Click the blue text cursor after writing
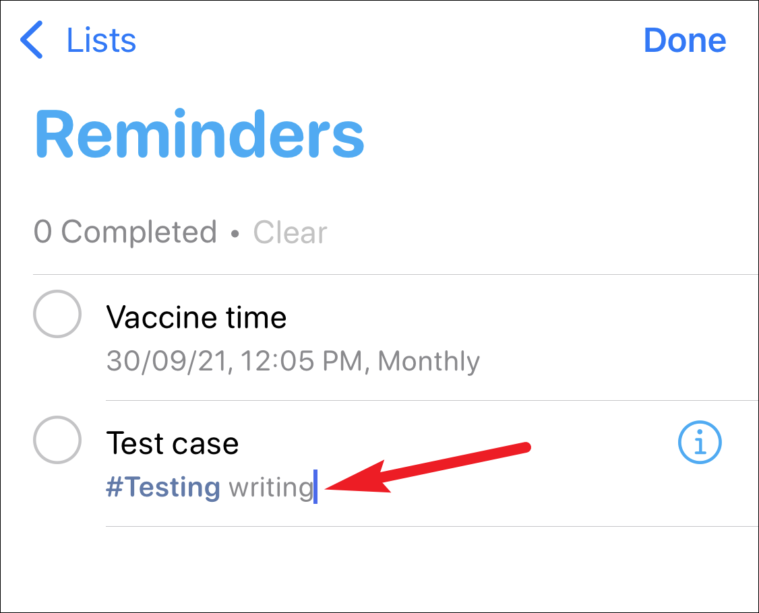The width and height of the screenshot is (759, 613). (x=316, y=487)
